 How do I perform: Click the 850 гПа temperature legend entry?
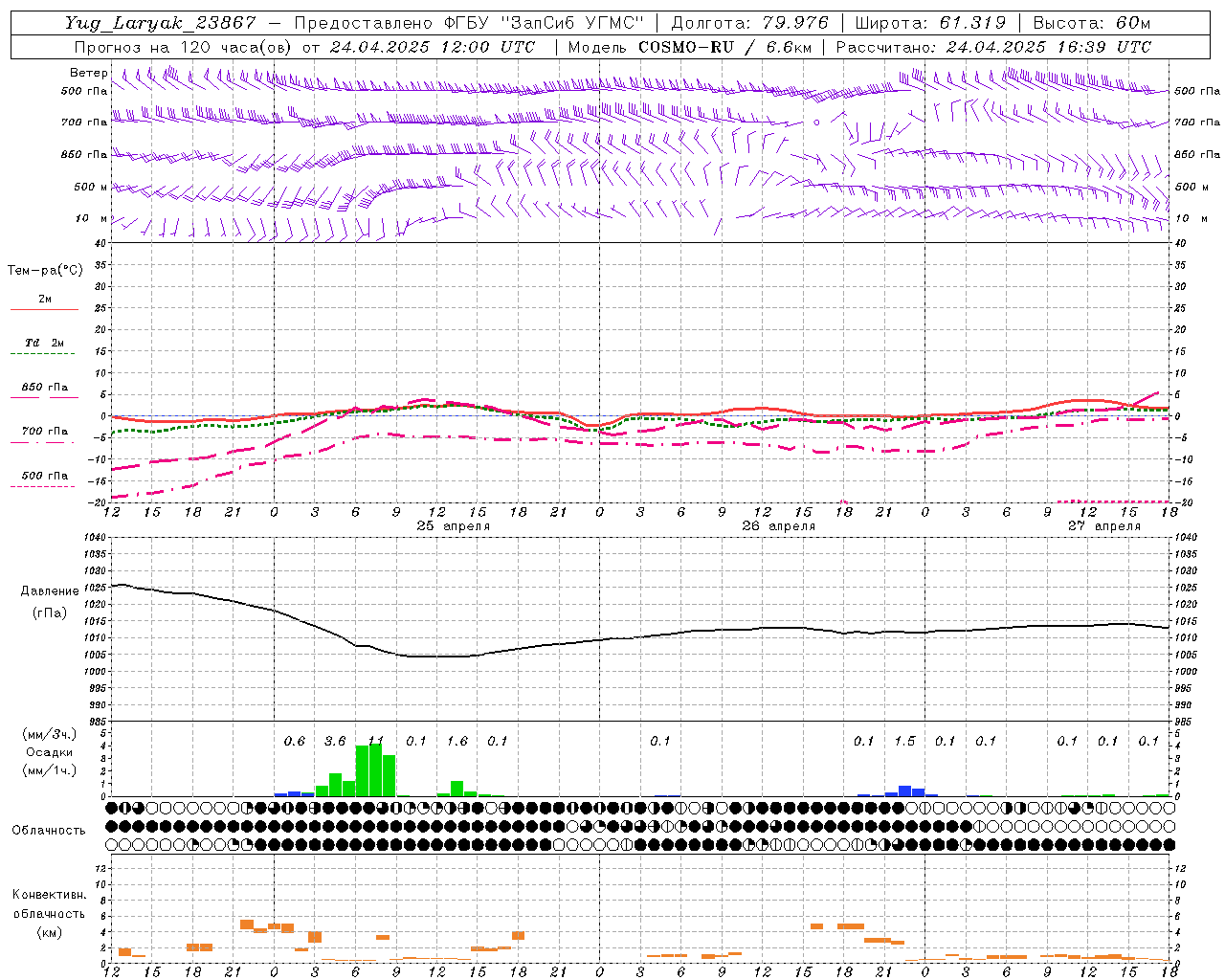click(44, 388)
